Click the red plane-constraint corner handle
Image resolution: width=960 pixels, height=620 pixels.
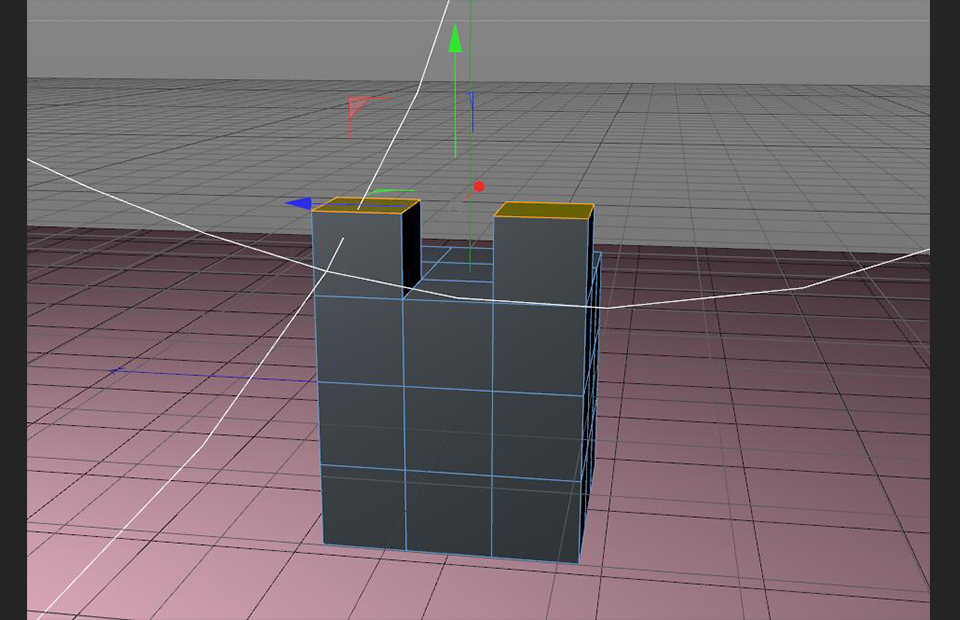pyautogui.click(x=356, y=106)
